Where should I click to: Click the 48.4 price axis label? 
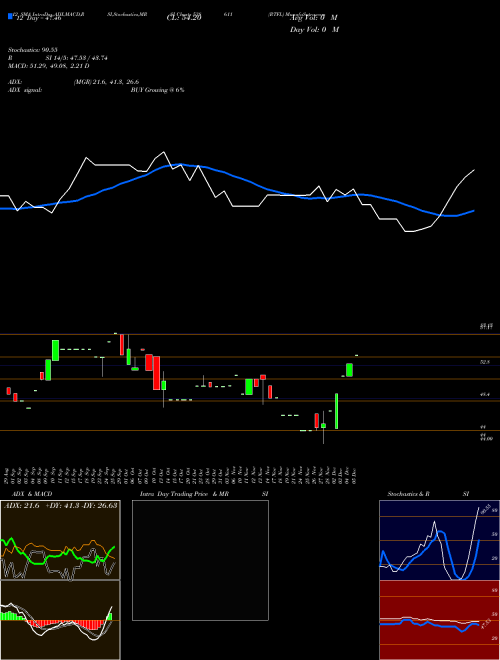485,394
